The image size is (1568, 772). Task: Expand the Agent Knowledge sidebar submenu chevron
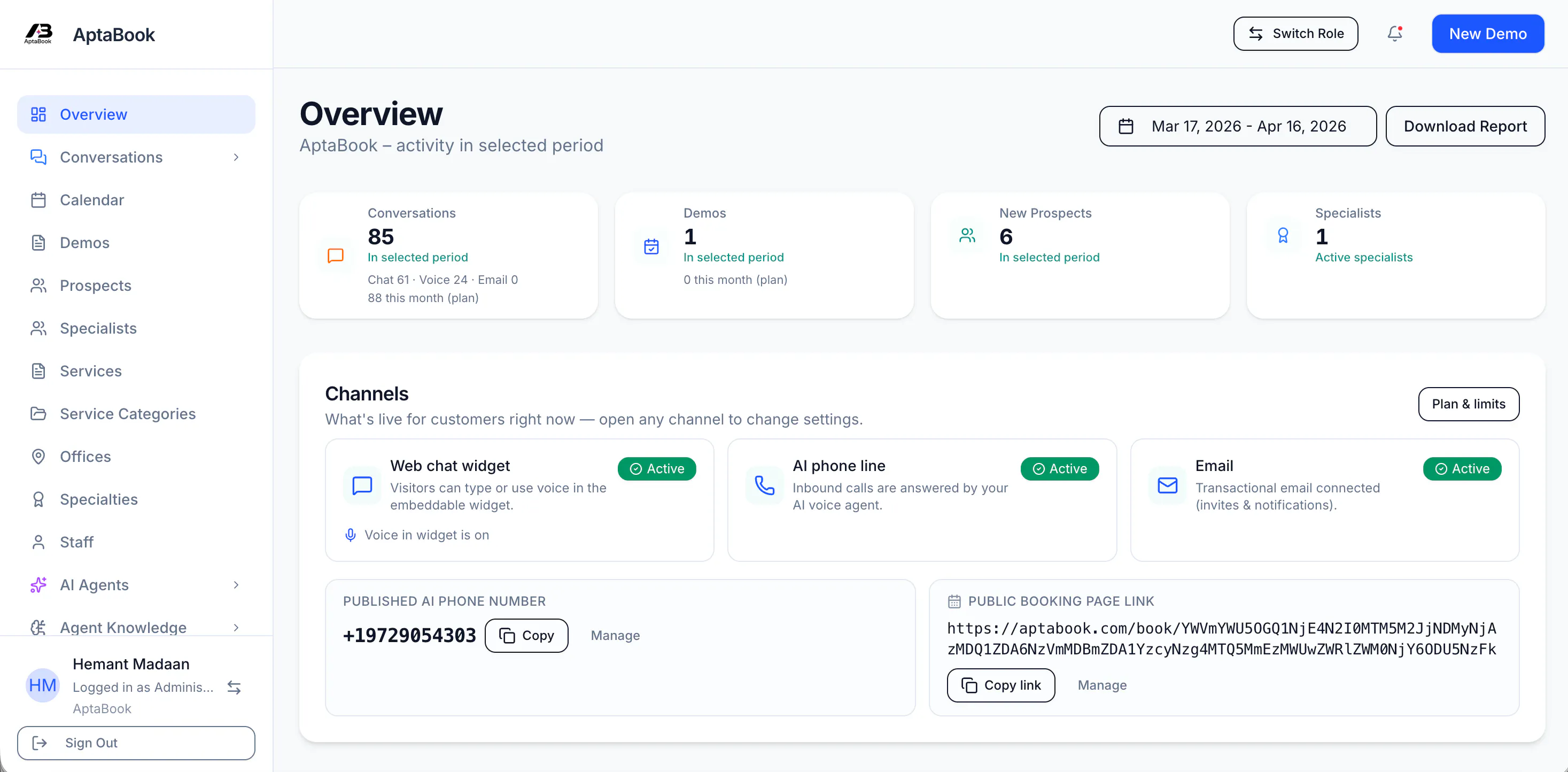click(x=236, y=628)
